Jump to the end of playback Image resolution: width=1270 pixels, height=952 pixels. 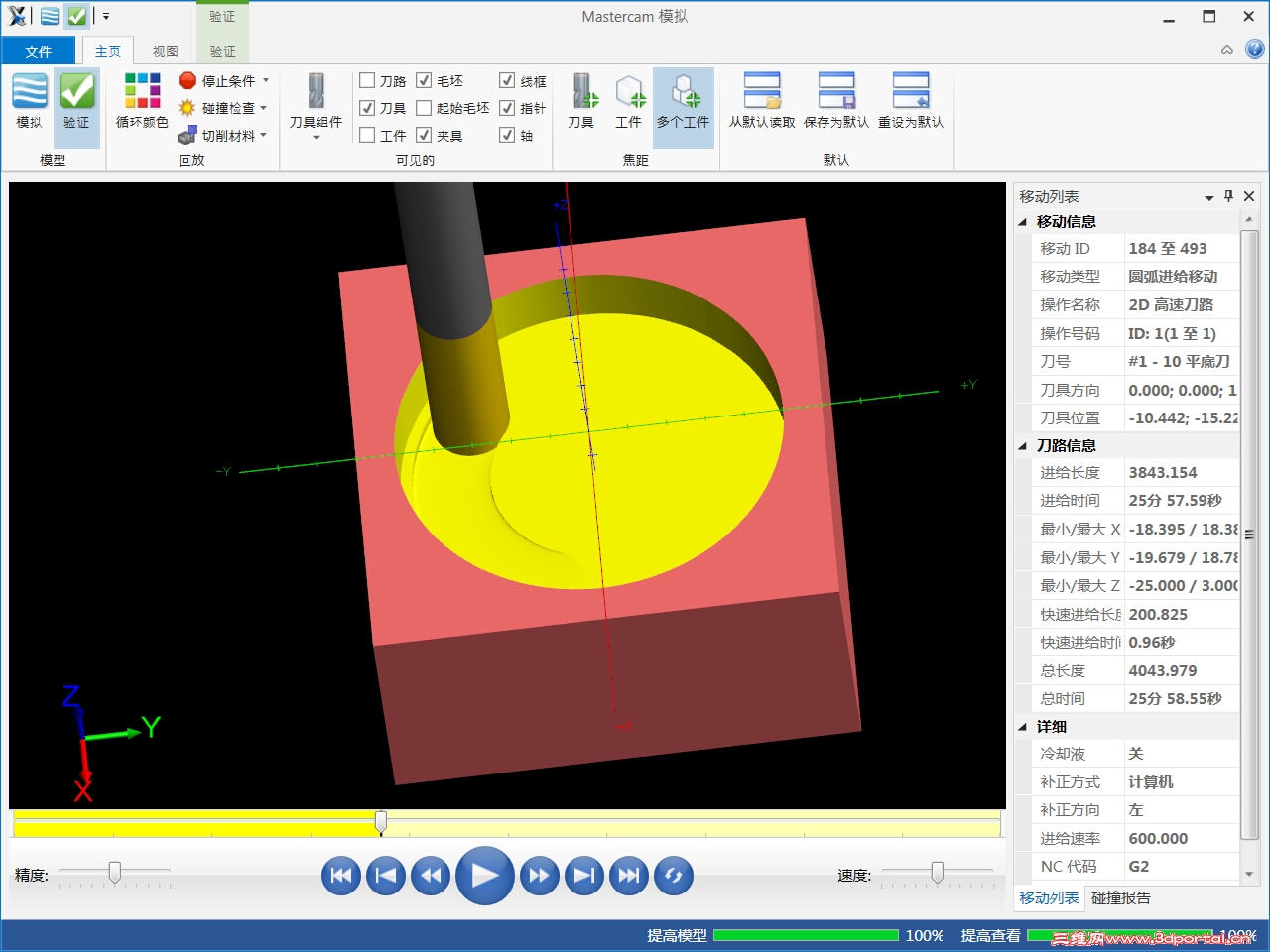(629, 875)
